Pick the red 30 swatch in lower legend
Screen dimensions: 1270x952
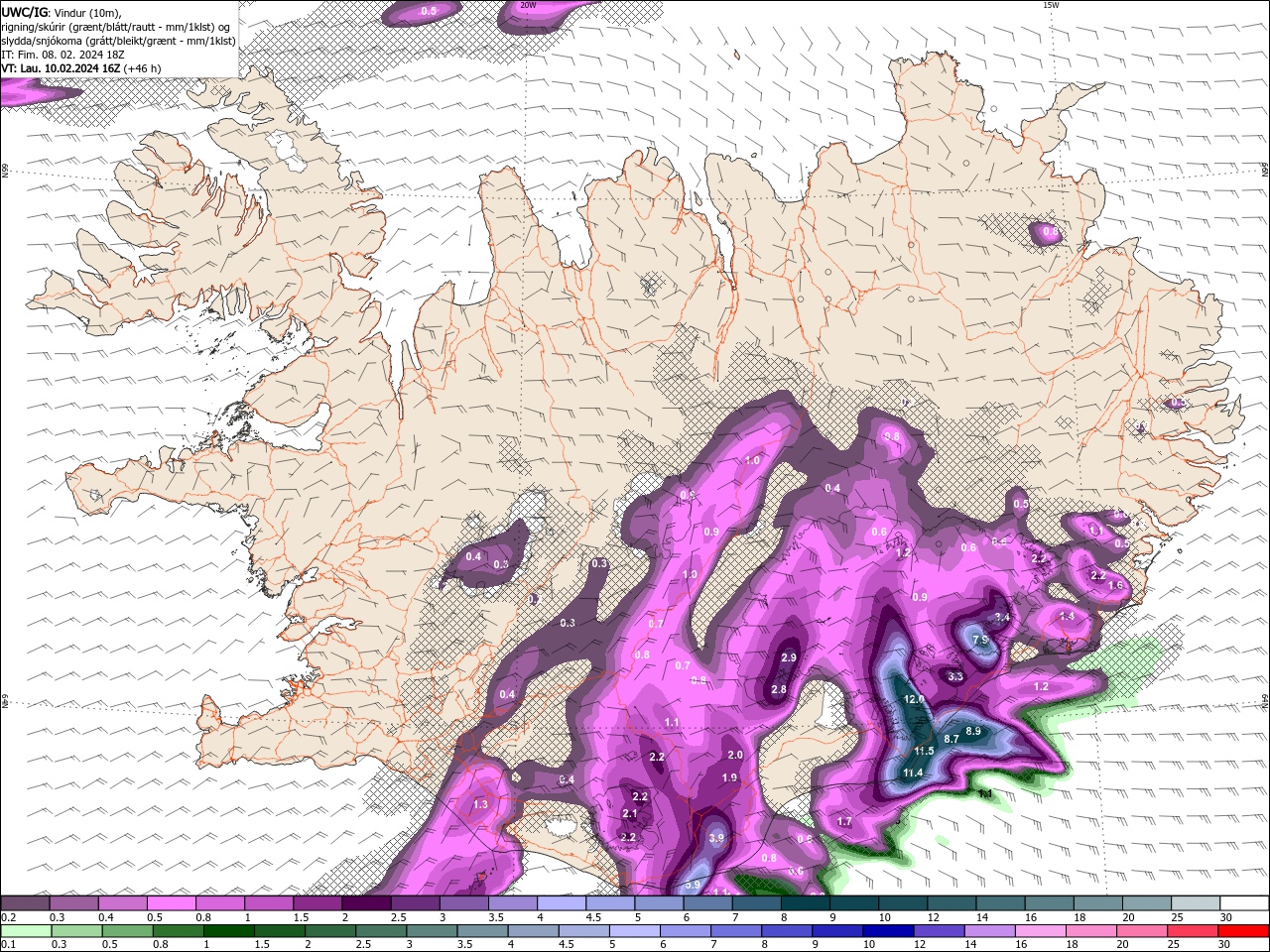click(x=1244, y=931)
